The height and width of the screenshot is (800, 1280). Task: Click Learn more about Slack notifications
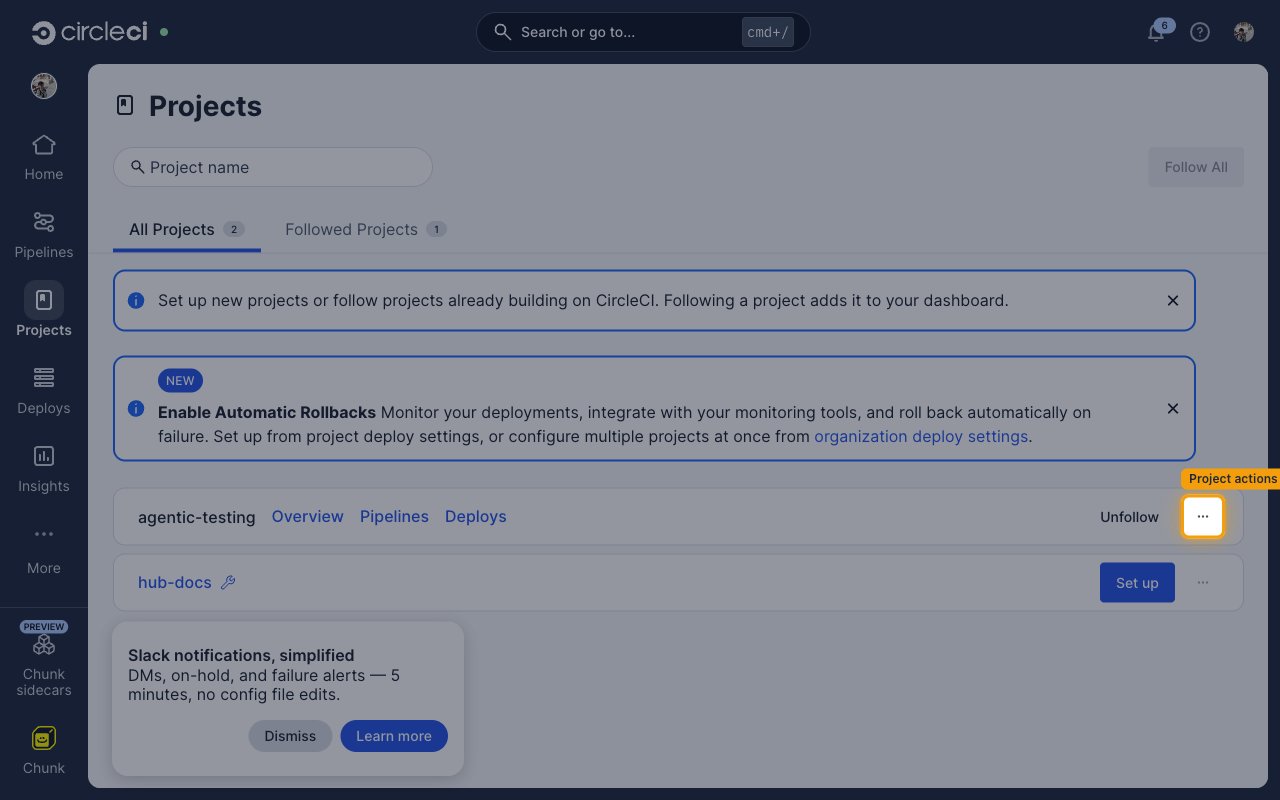[x=394, y=736]
